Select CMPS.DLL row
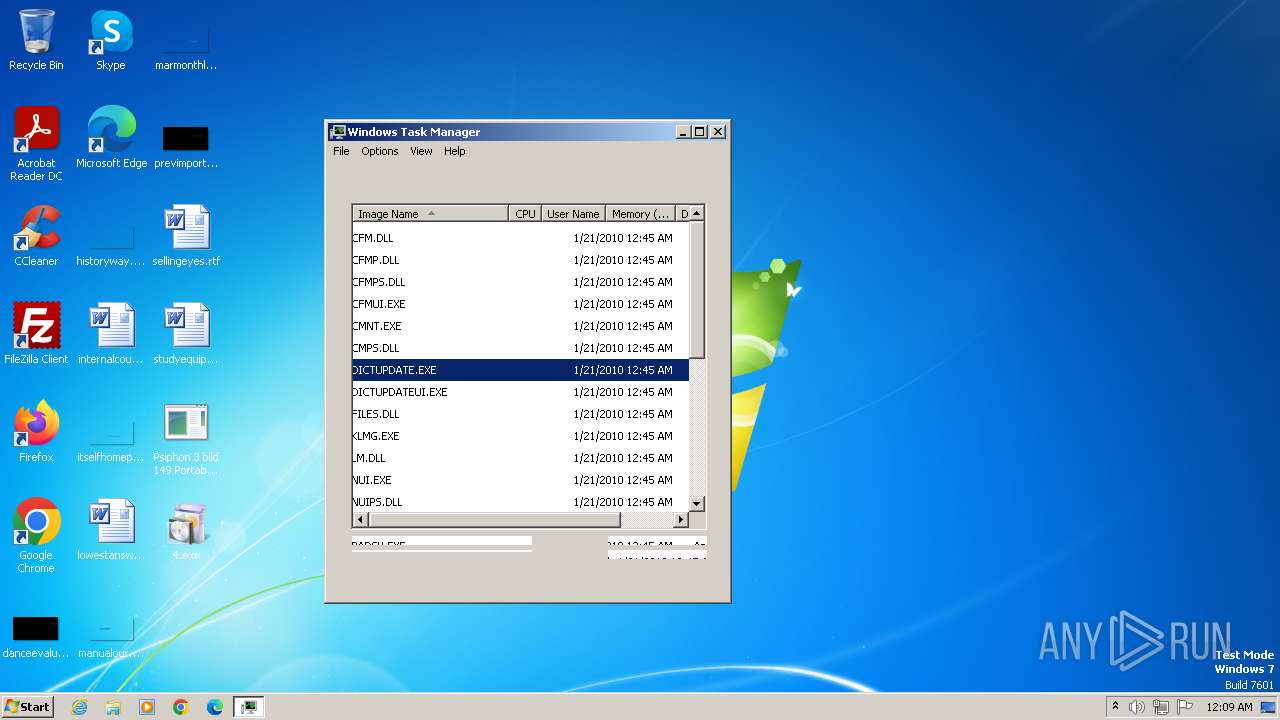 [520, 348]
